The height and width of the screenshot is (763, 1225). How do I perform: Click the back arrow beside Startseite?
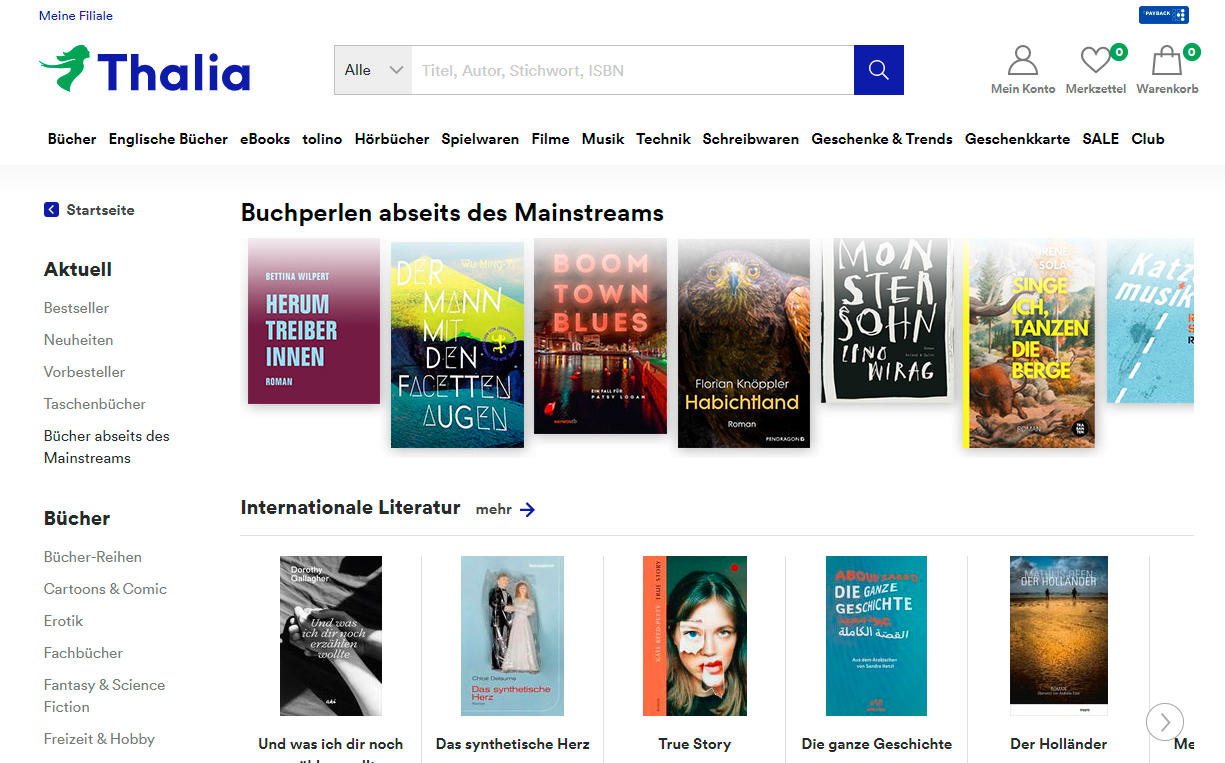click(52, 210)
